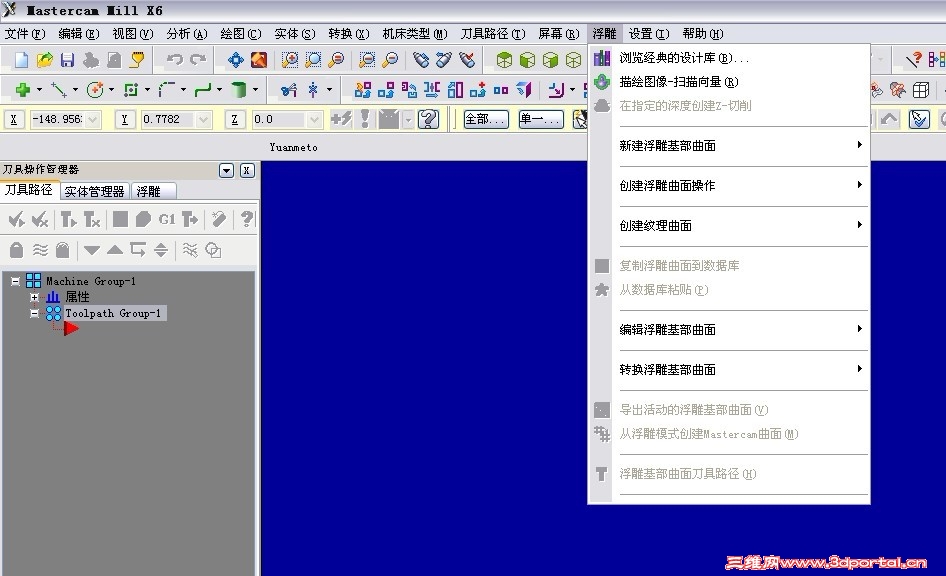
Task: Open the Z coordinate dropdown
Action: 314,119
